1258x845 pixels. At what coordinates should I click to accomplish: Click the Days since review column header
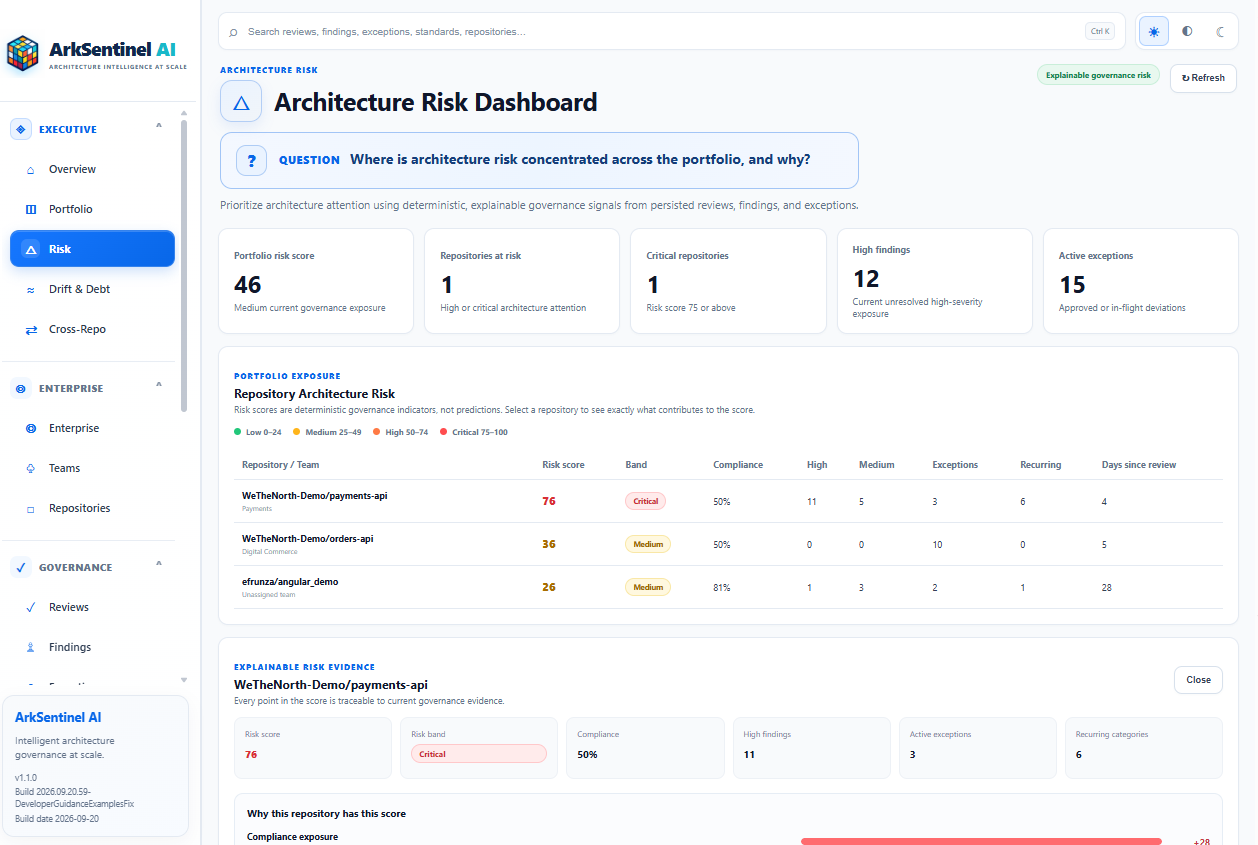pyautogui.click(x=1139, y=465)
